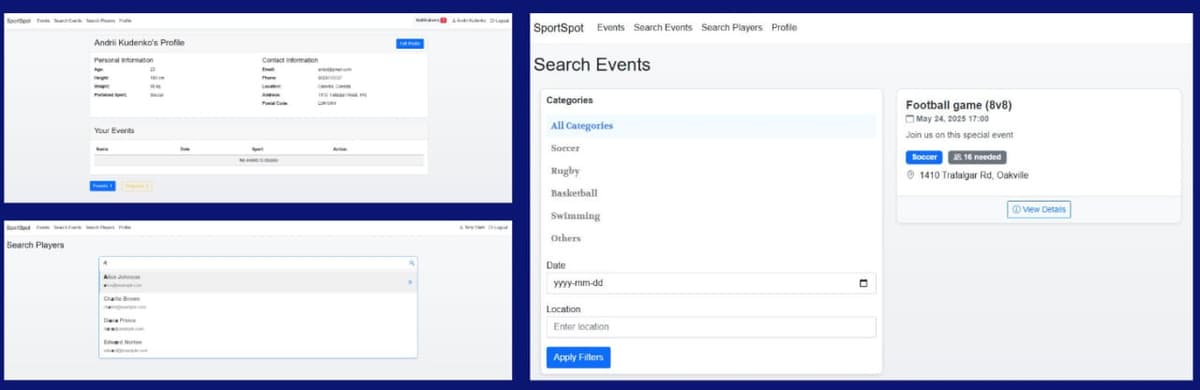Go to Events in Search Events page navbar

click(611, 27)
